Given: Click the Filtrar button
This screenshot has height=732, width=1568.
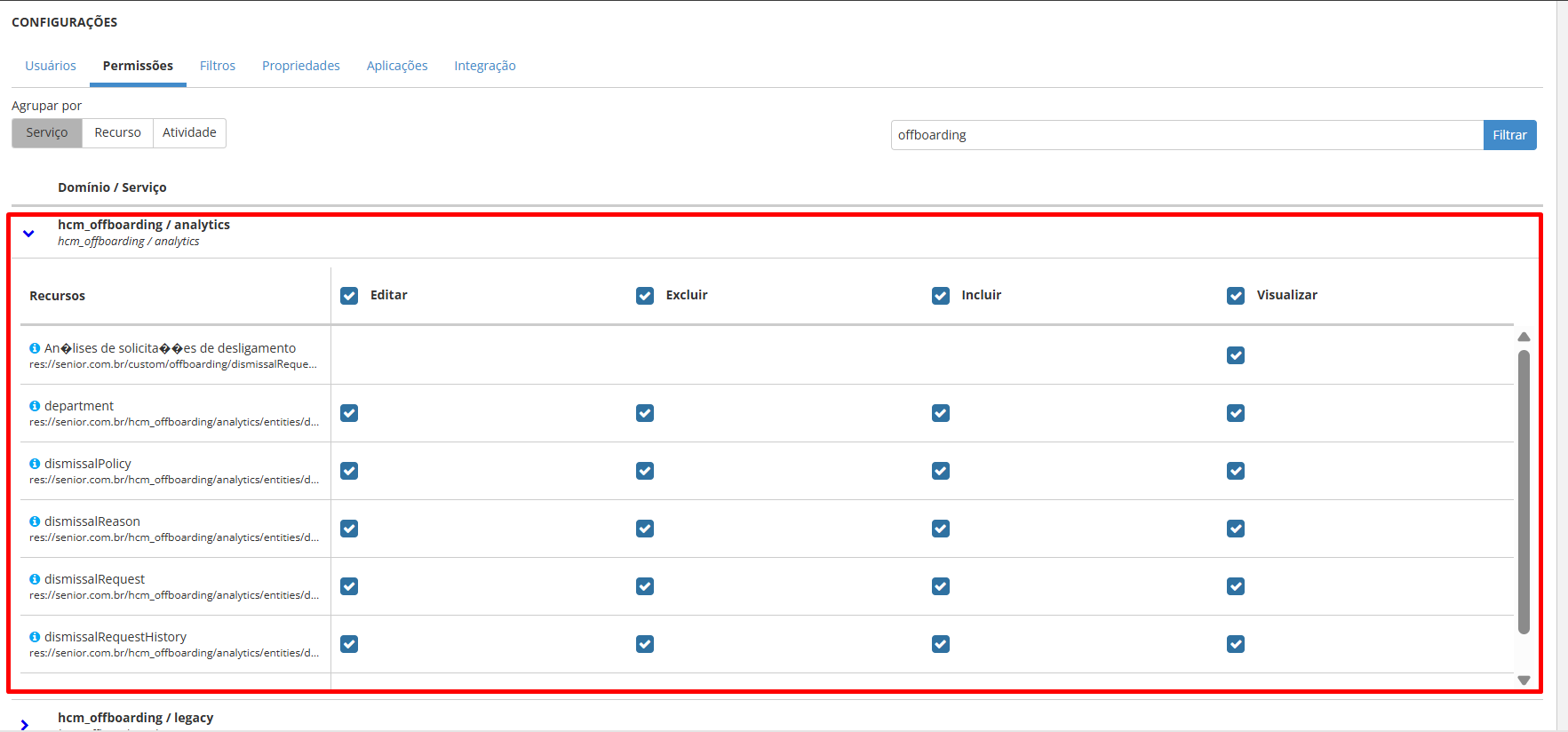Looking at the screenshot, I should (x=1509, y=135).
